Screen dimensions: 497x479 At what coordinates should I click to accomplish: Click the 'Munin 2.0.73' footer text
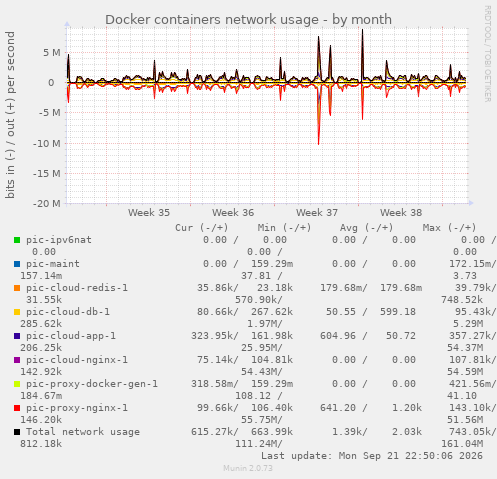point(248,468)
